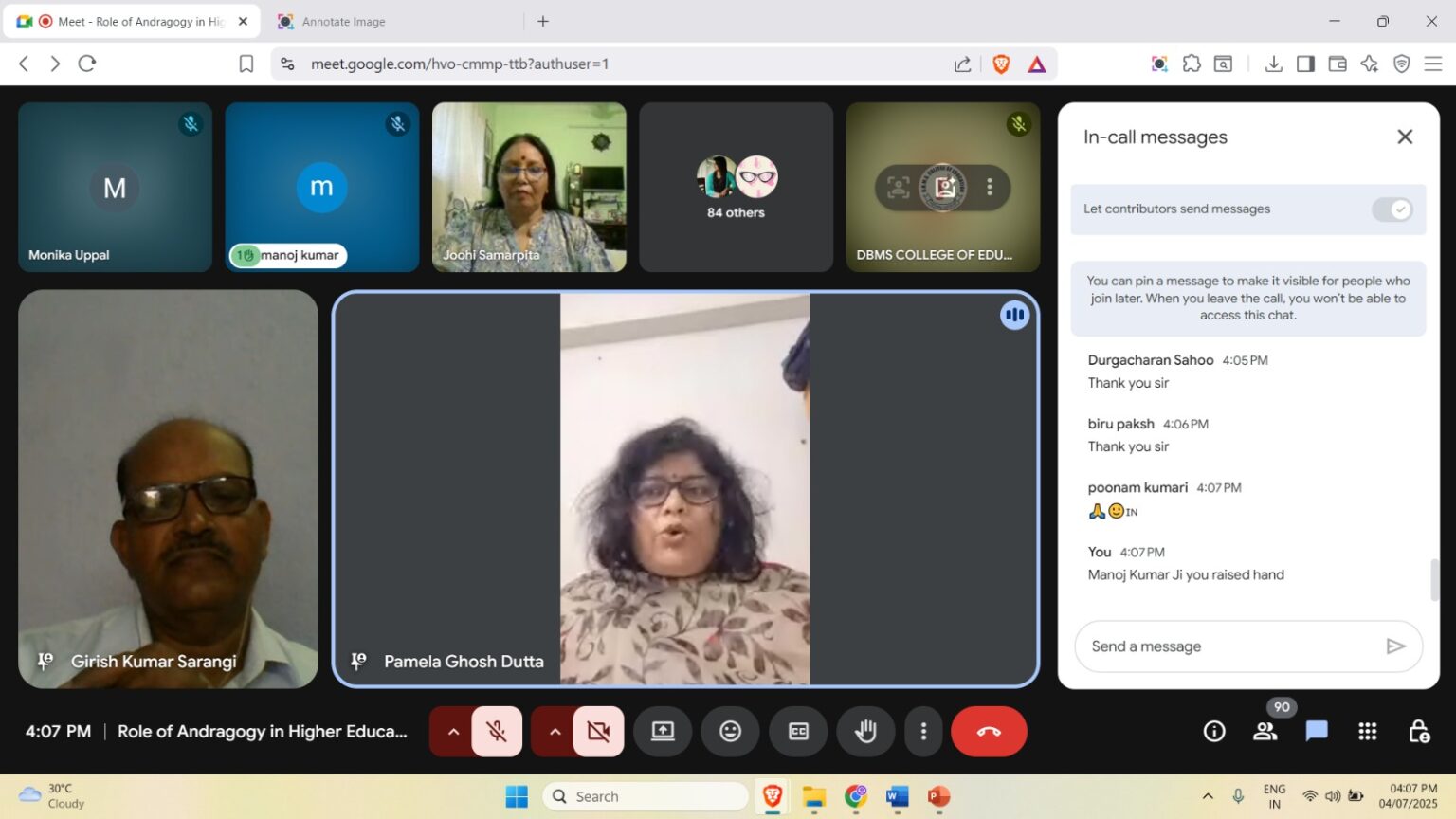
Task: Toggle the microphone mute button
Action: 497,732
